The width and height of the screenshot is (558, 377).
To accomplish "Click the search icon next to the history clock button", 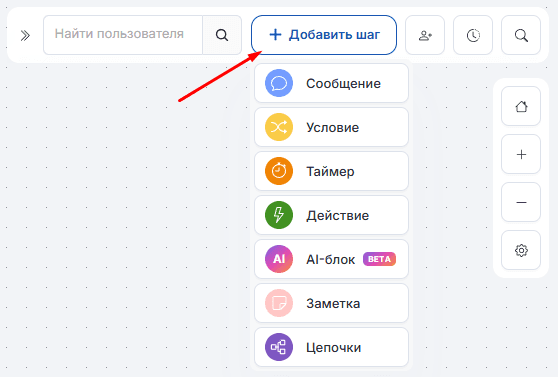I will tap(521, 35).
